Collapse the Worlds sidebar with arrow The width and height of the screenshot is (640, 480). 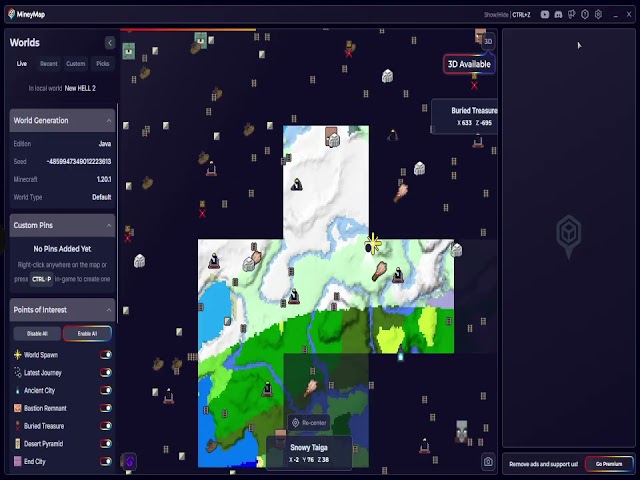(x=110, y=43)
